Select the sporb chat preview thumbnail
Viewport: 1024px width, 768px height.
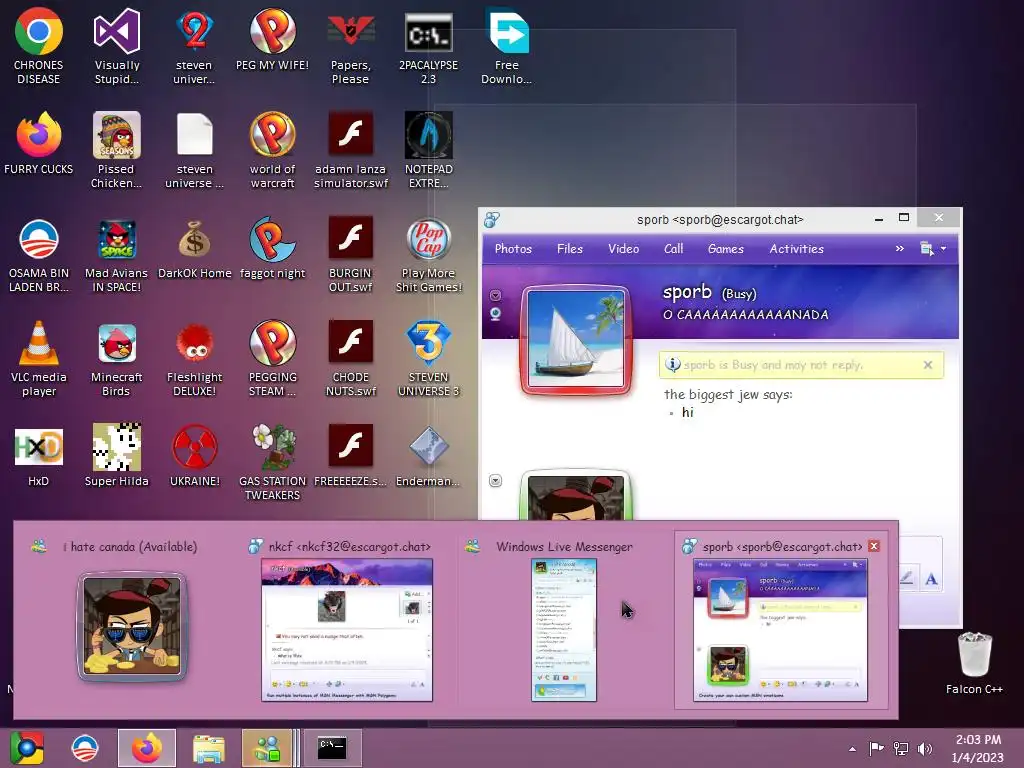[x=781, y=620]
